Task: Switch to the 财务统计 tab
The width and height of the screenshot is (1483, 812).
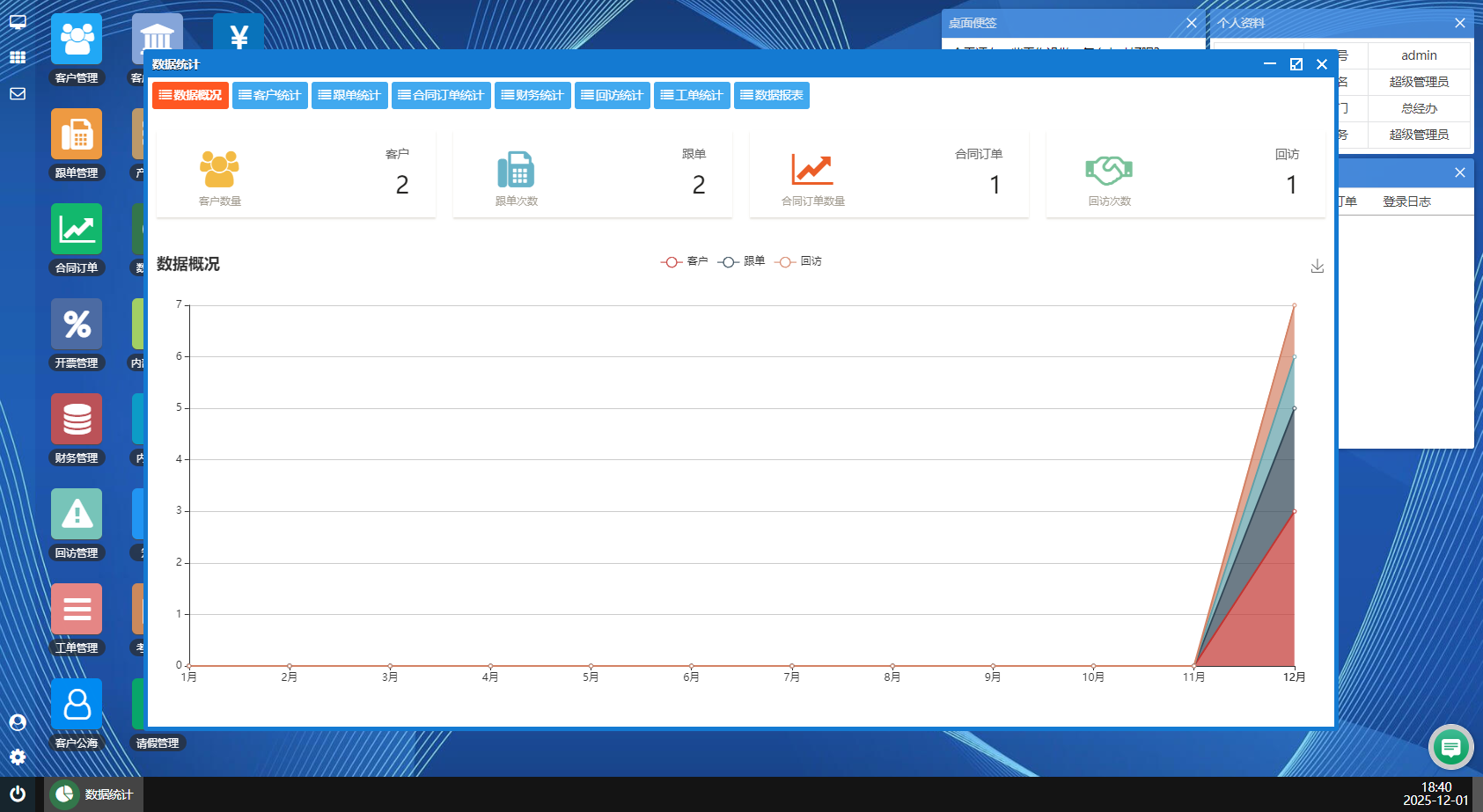Action: pyautogui.click(x=532, y=95)
